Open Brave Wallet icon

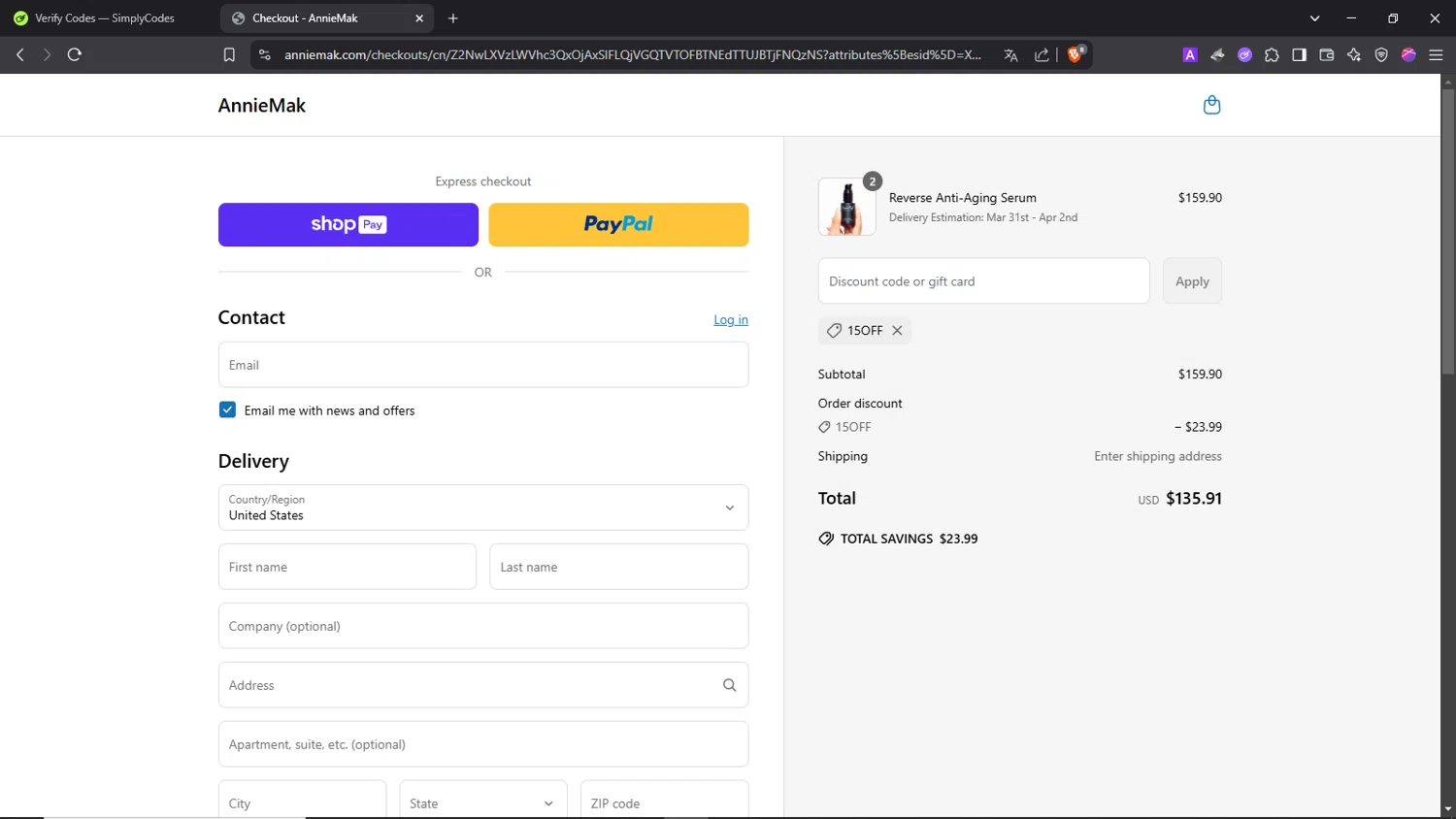point(1327,55)
